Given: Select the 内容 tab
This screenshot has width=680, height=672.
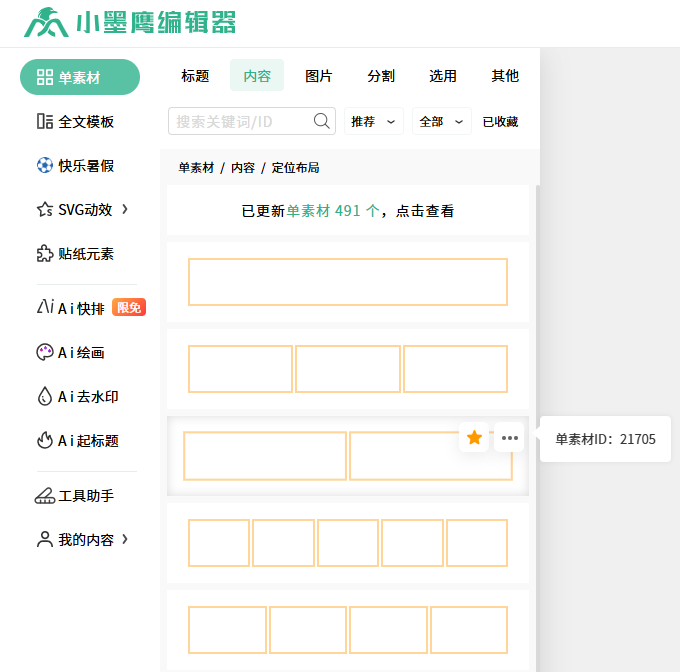Looking at the screenshot, I should pos(257,75).
